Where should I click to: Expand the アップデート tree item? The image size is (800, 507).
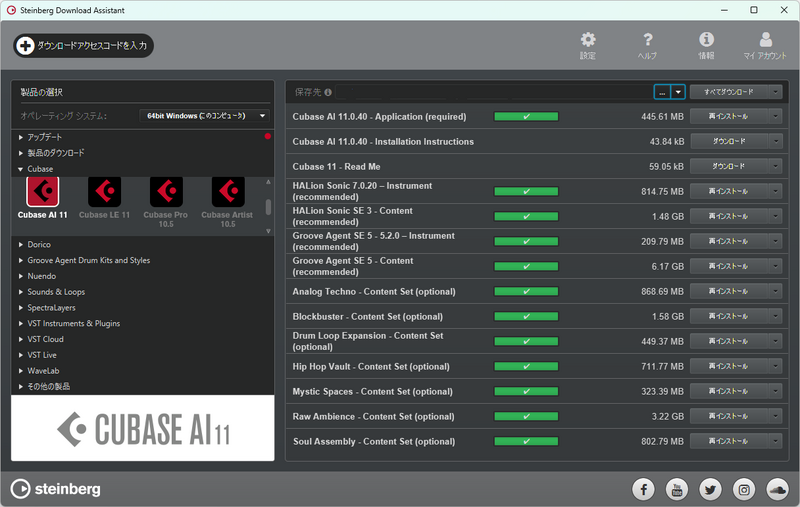tap(20, 137)
